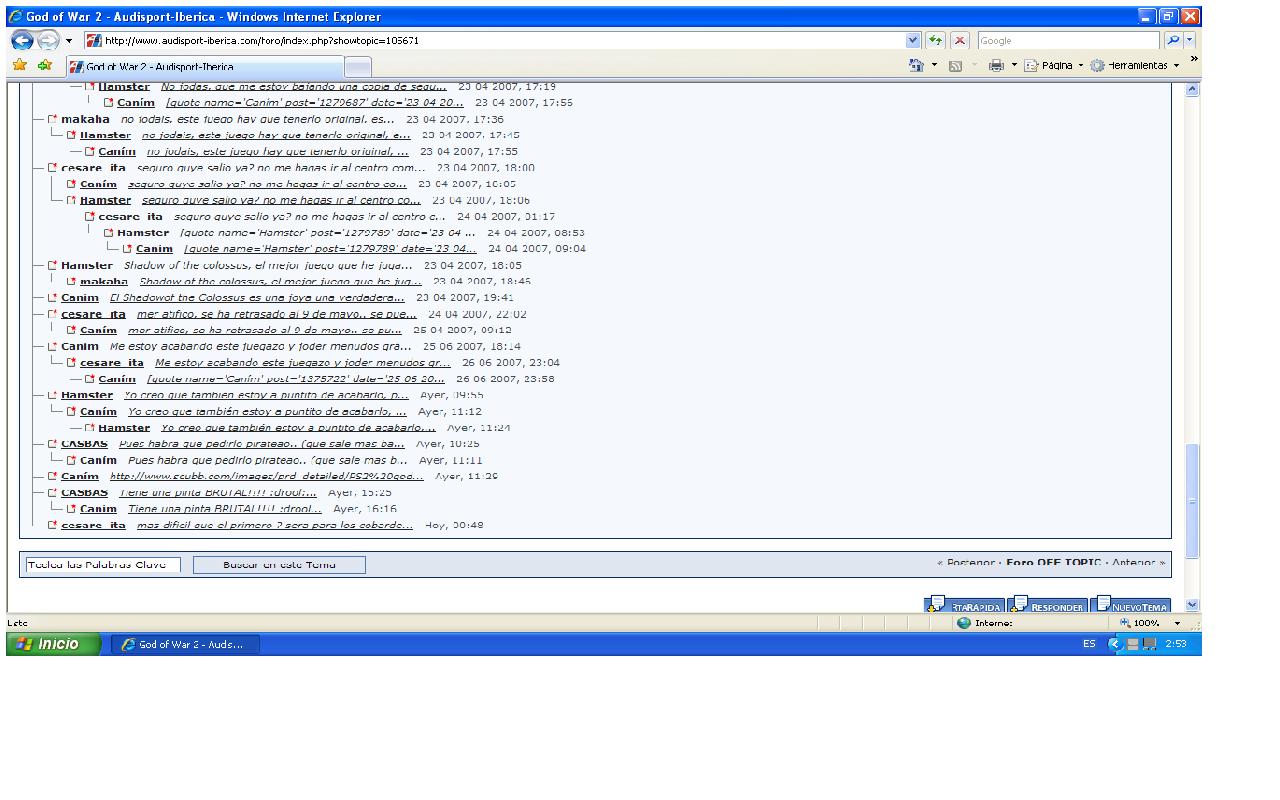Expand the address bar URL dropdown
Viewport: 1280px width, 800px height.
coord(913,41)
